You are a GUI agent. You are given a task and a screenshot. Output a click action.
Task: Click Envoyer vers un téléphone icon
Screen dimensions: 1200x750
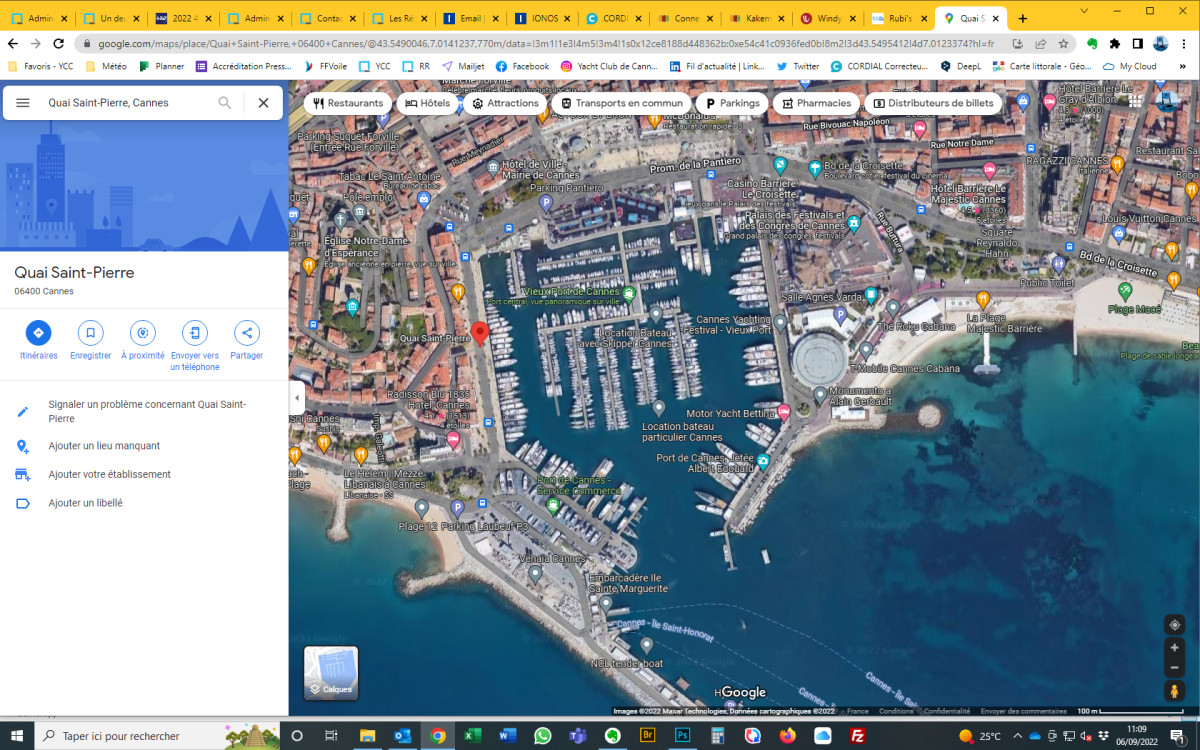tap(194, 333)
